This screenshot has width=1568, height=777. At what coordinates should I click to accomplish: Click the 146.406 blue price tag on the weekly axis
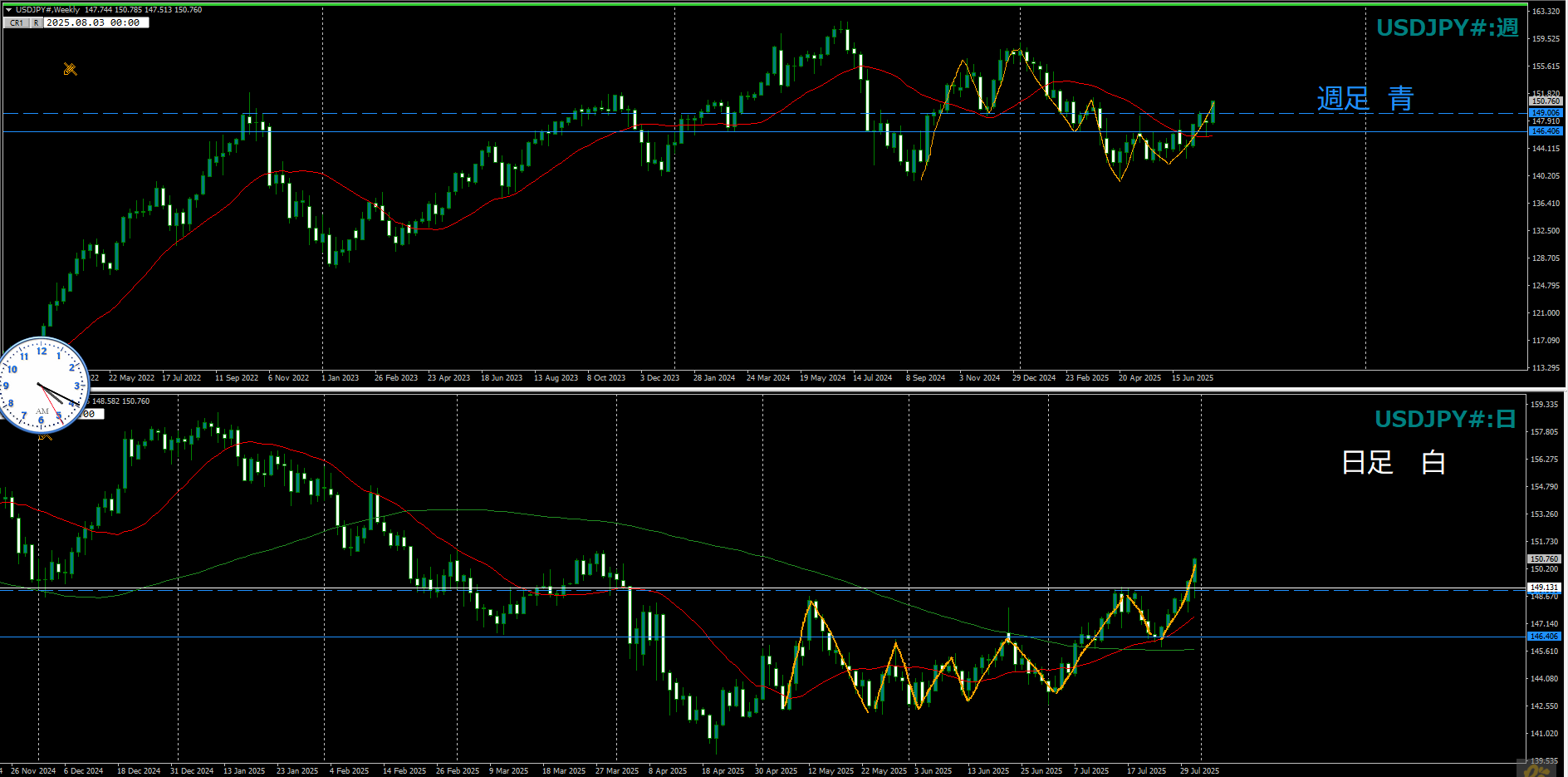[1546, 130]
